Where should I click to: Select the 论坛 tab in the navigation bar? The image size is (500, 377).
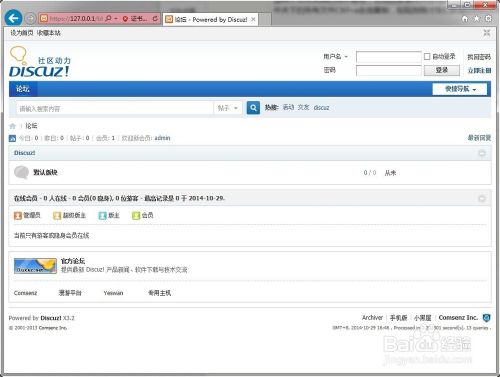[23, 89]
